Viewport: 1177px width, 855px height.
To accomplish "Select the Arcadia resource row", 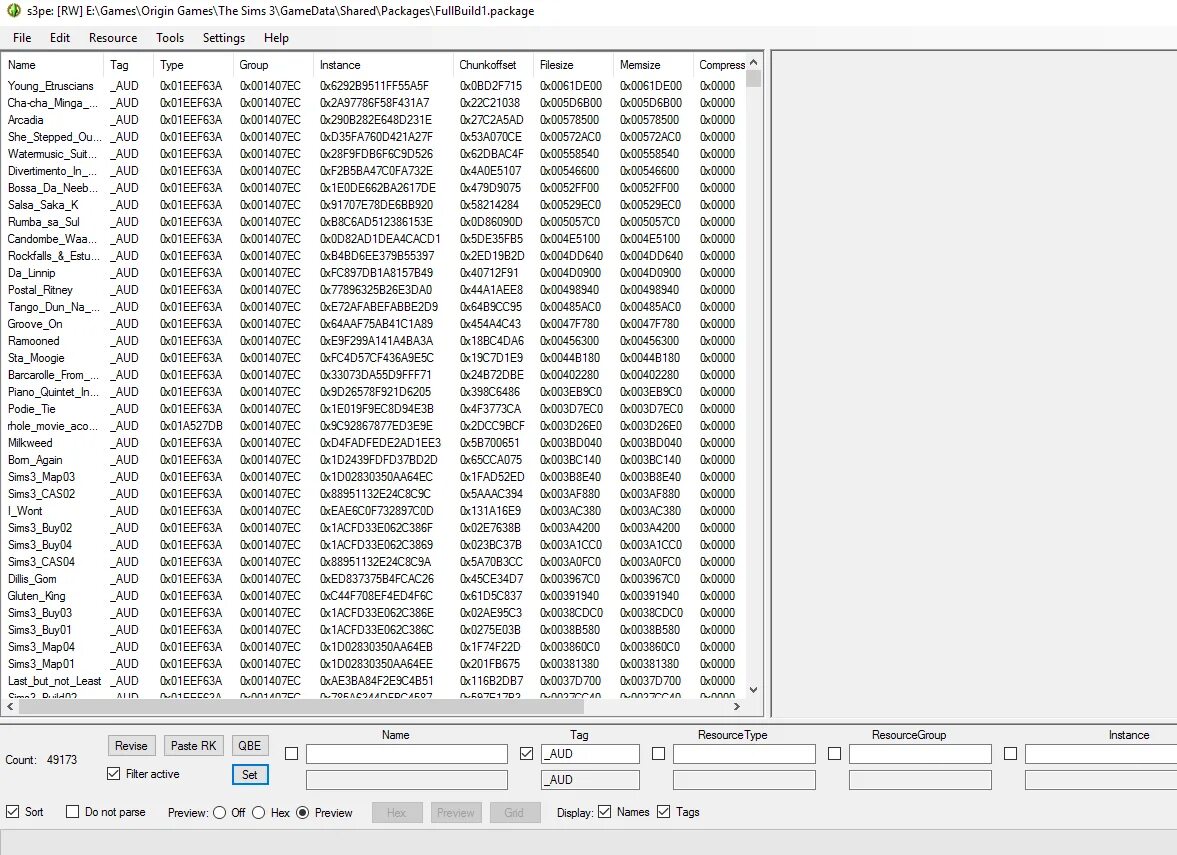I will pos(374,120).
